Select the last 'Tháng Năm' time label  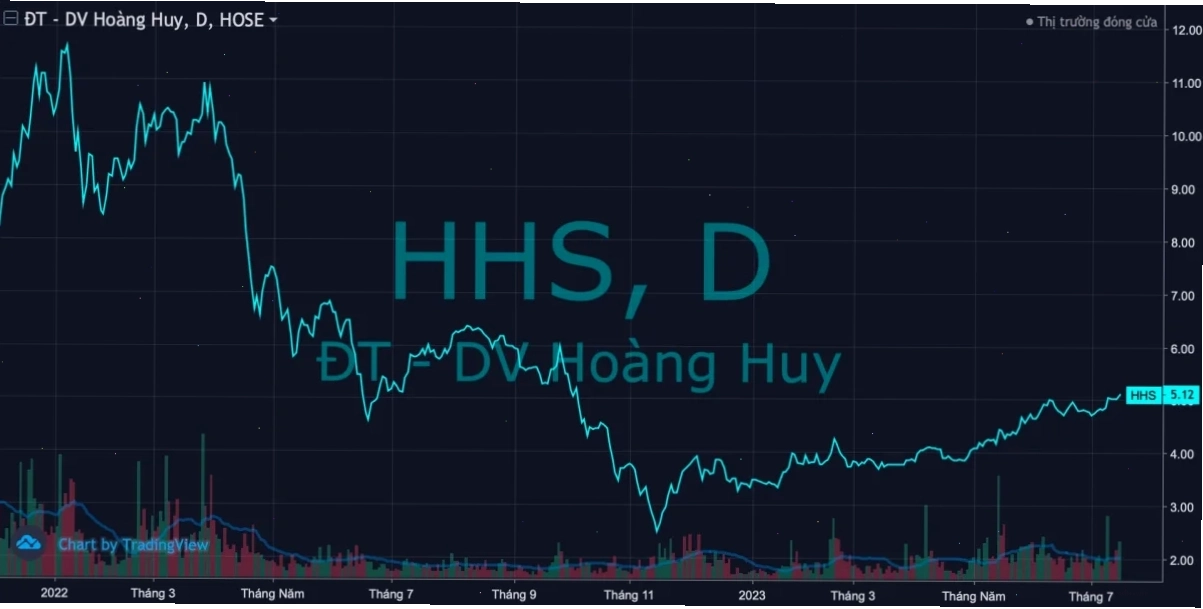tap(973, 594)
